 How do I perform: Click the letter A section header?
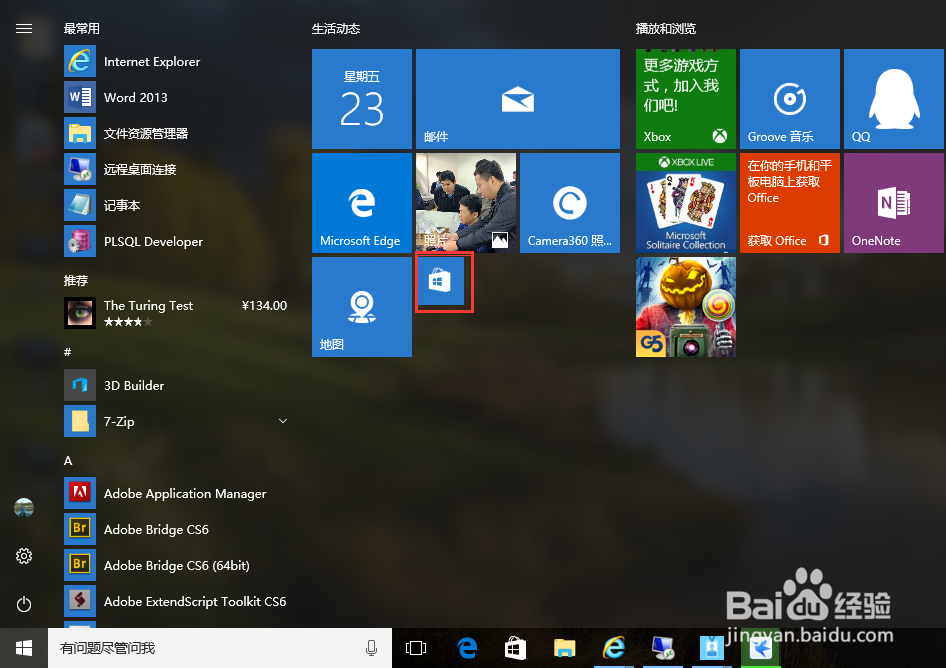68,460
